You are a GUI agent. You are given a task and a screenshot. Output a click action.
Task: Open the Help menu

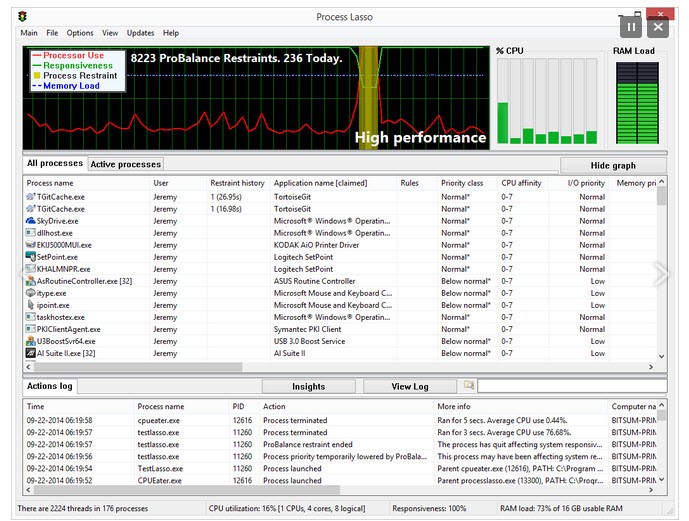coord(171,33)
